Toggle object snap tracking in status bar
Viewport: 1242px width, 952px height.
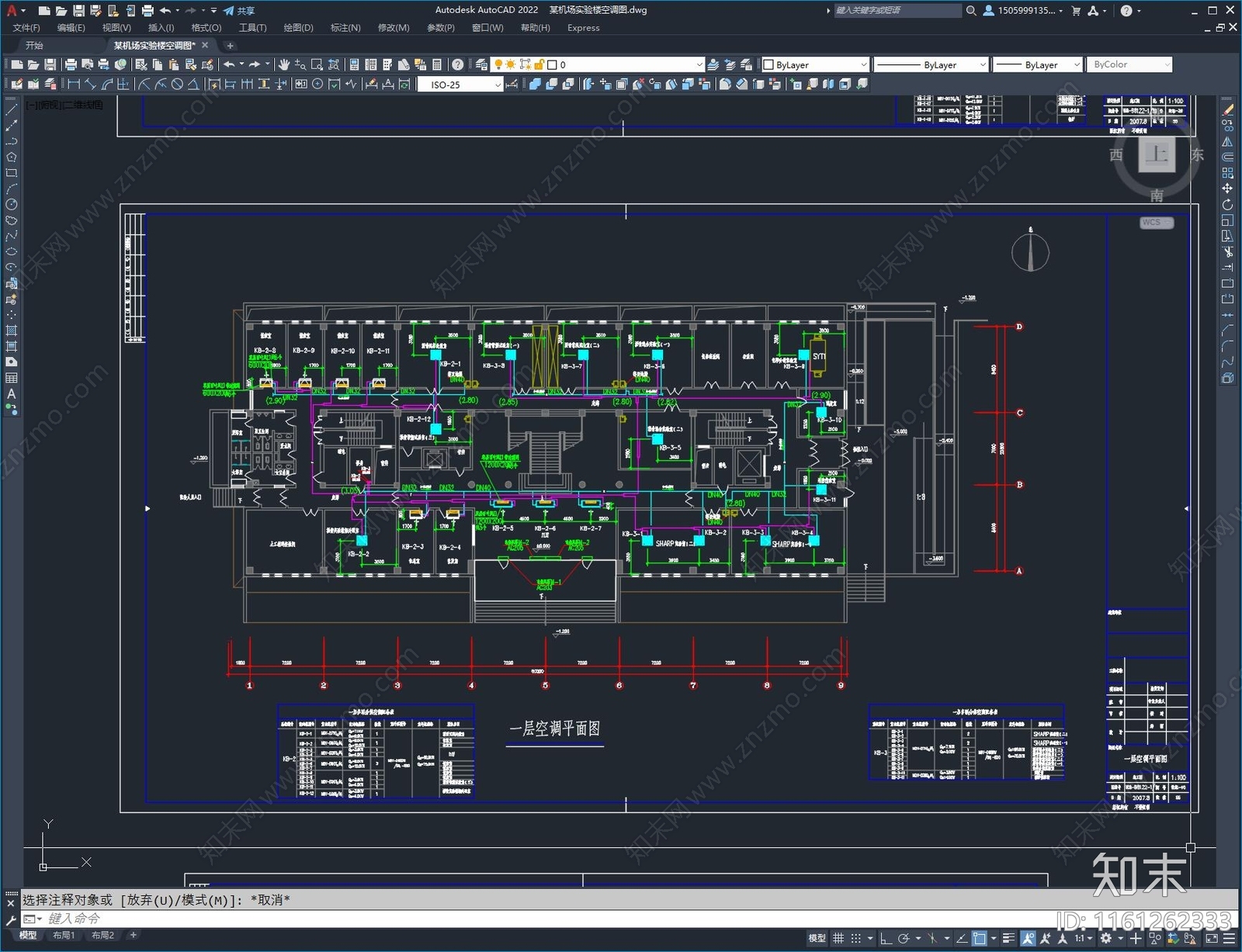click(962, 939)
